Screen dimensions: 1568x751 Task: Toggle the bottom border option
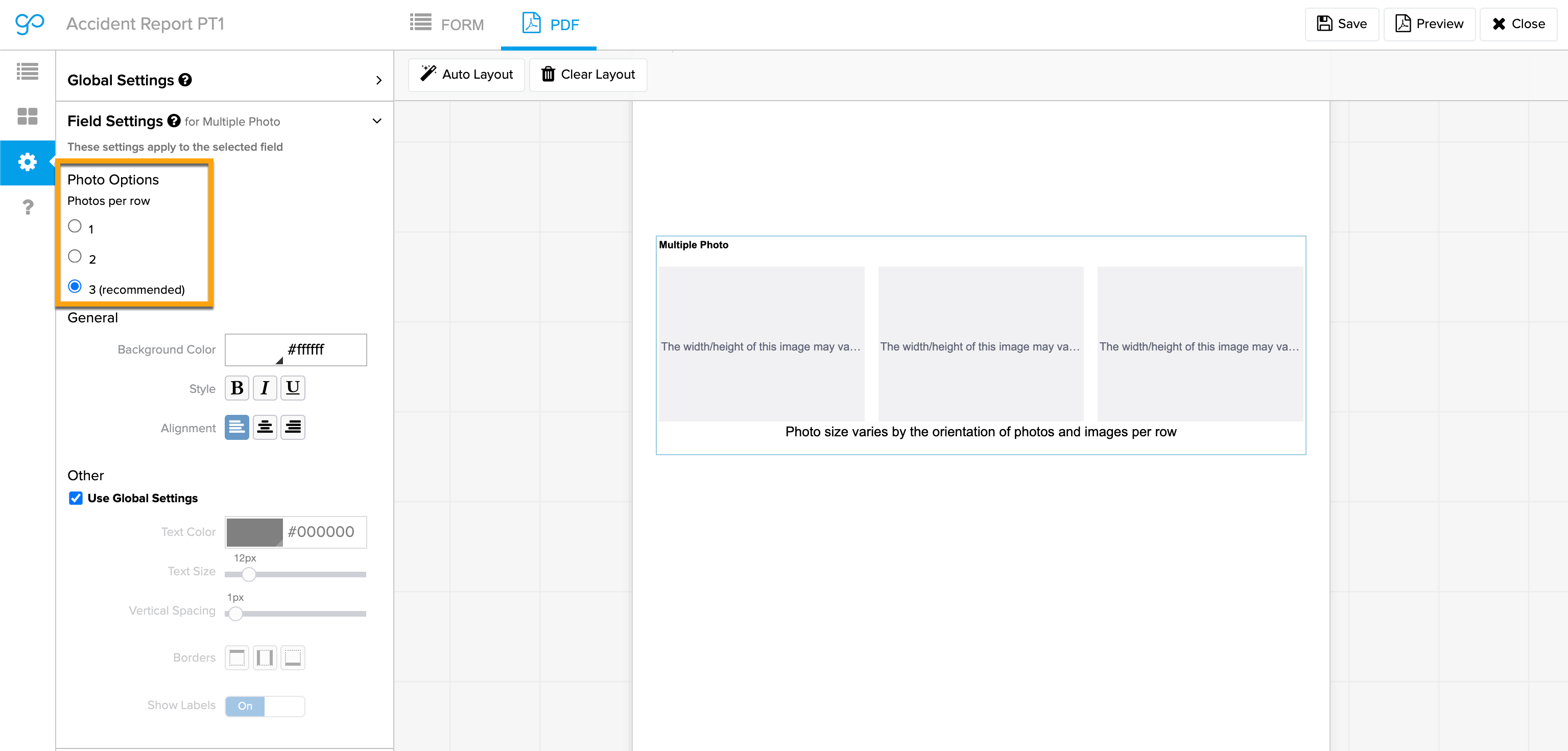click(293, 658)
